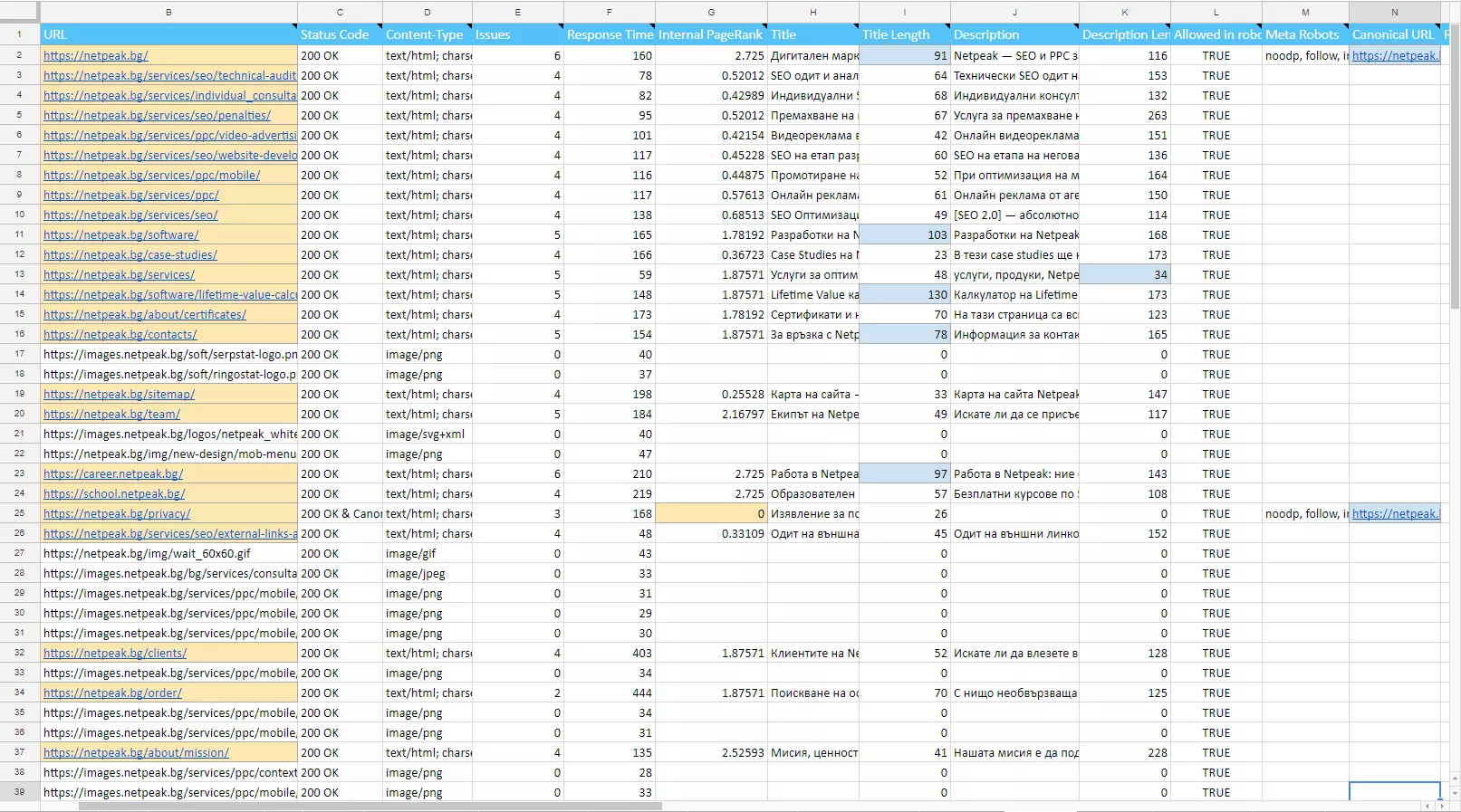Screen dimensions: 1461x812
Task: Click the PageRank cell '2.52593'
Action: pyautogui.click(x=711, y=753)
